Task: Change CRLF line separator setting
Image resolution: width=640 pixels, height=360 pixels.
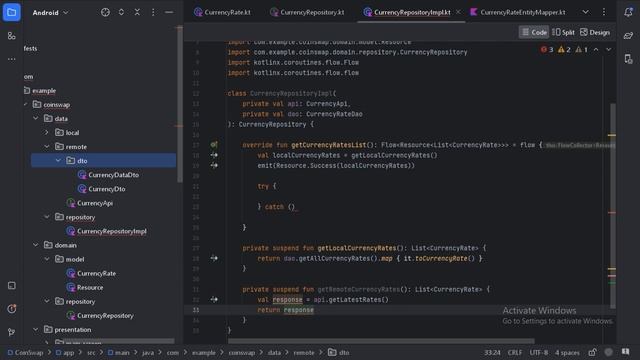Action: point(515,352)
